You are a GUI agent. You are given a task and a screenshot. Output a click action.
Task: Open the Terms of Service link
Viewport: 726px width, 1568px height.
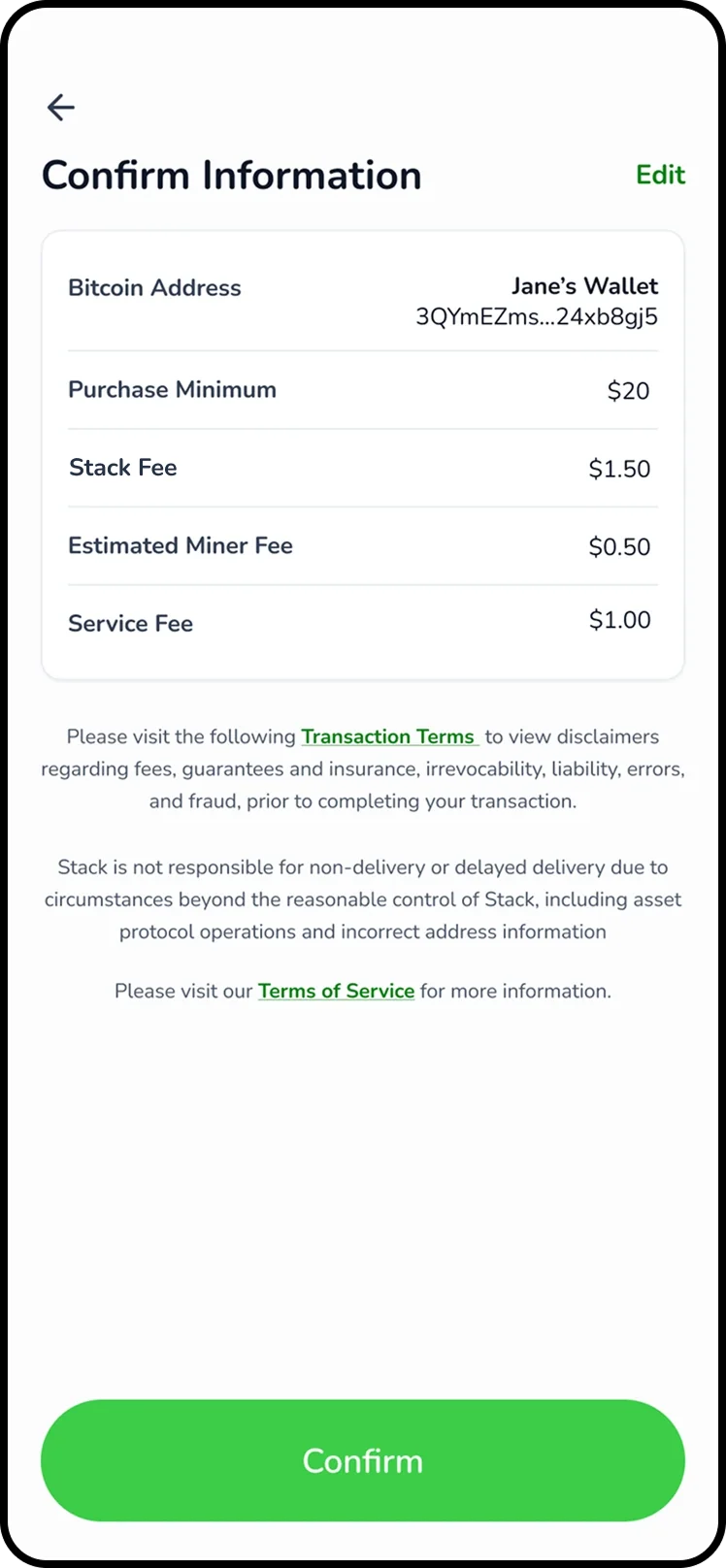(336, 991)
